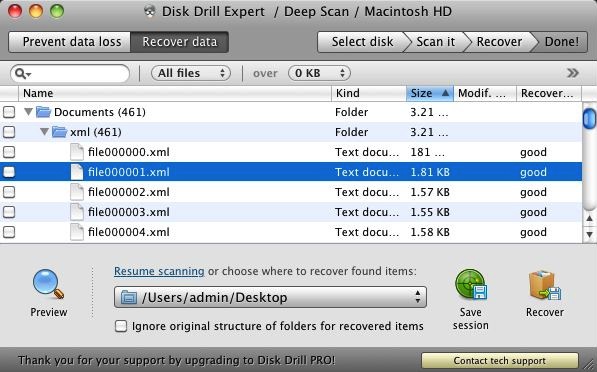Check the xml (461) folder checkbox
This screenshot has width=597, height=372.
tap(9, 132)
